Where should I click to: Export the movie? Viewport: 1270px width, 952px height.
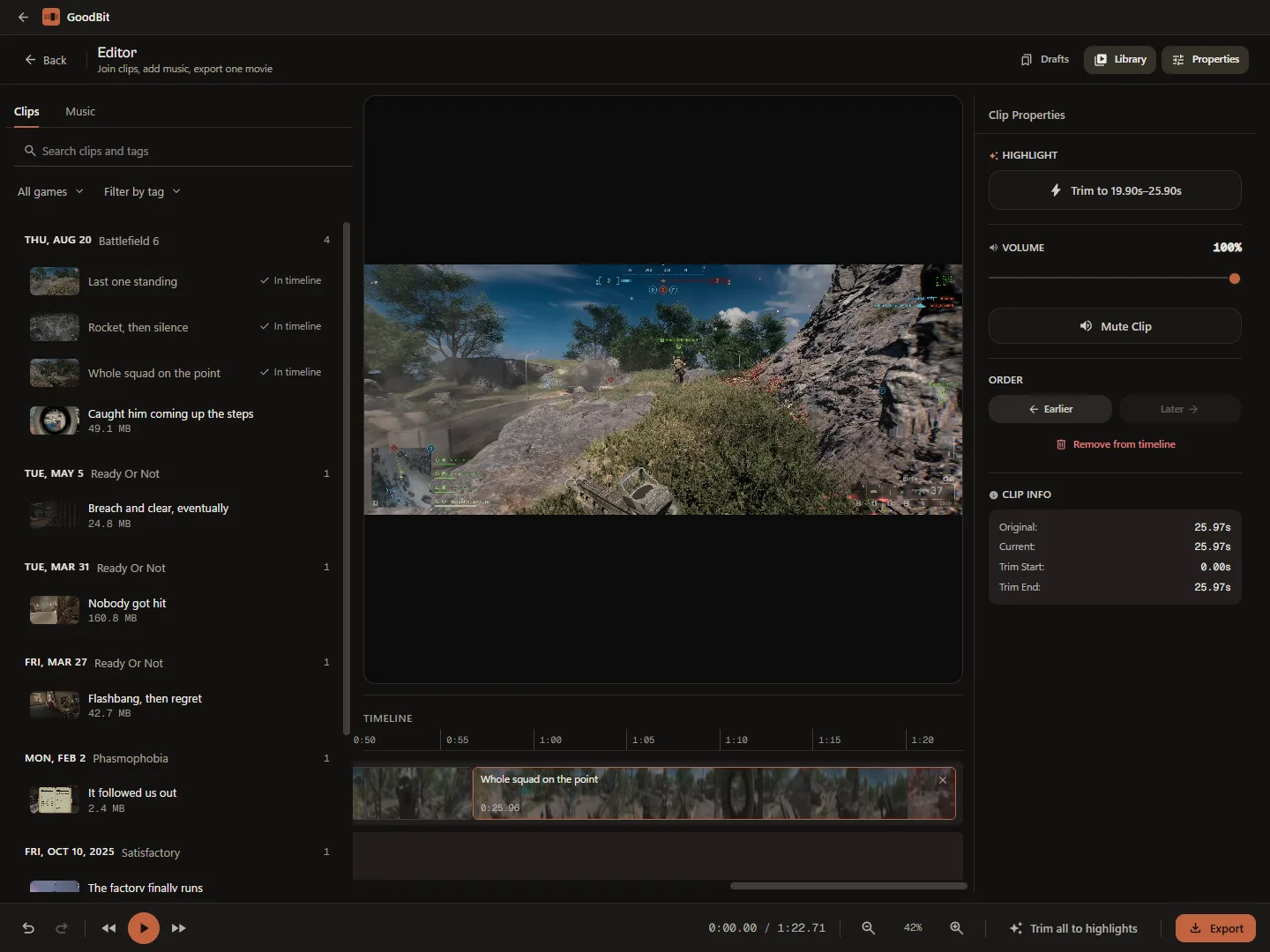coord(1215,928)
